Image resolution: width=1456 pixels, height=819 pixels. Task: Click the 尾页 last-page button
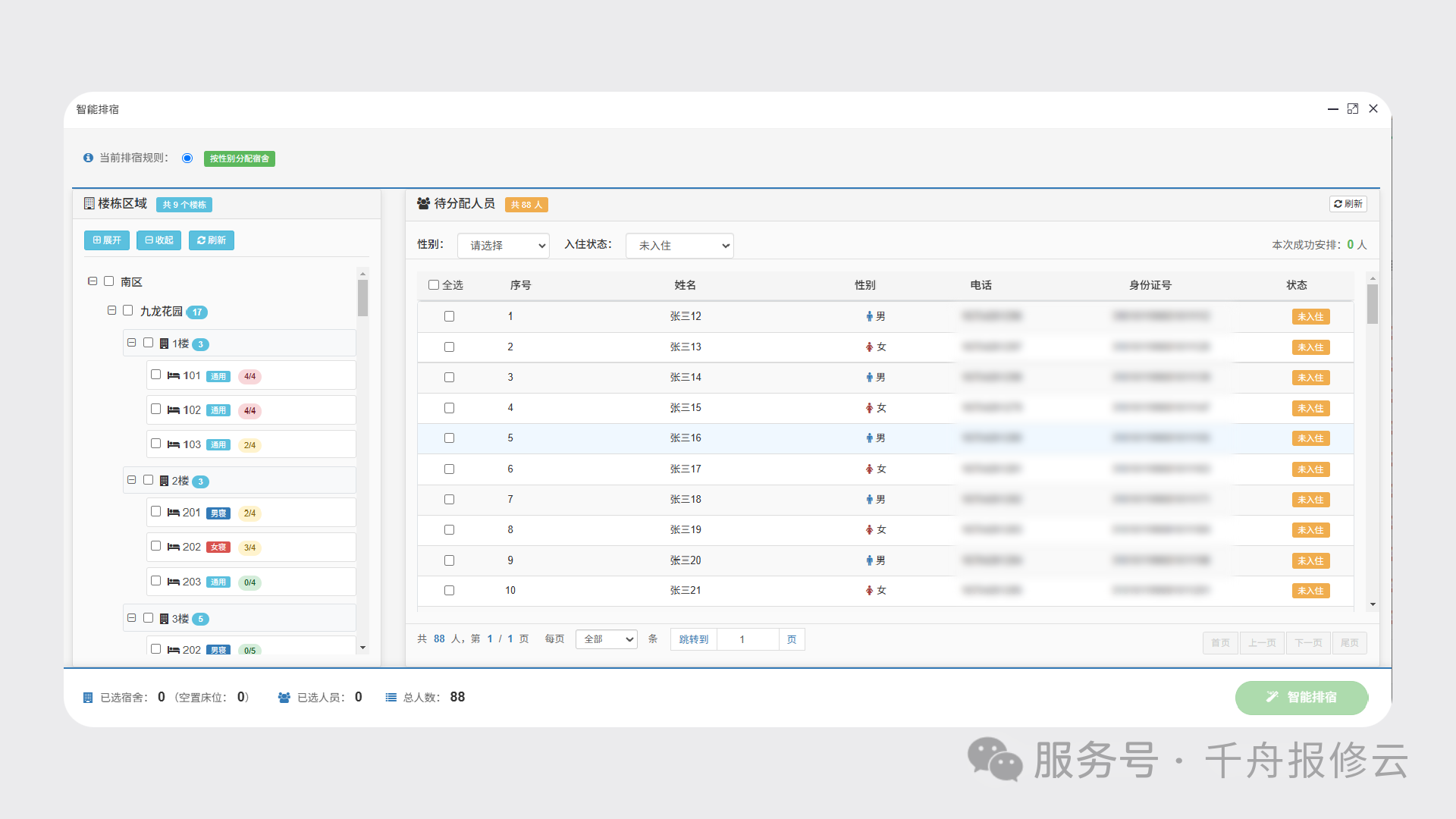pos(1350,642)
